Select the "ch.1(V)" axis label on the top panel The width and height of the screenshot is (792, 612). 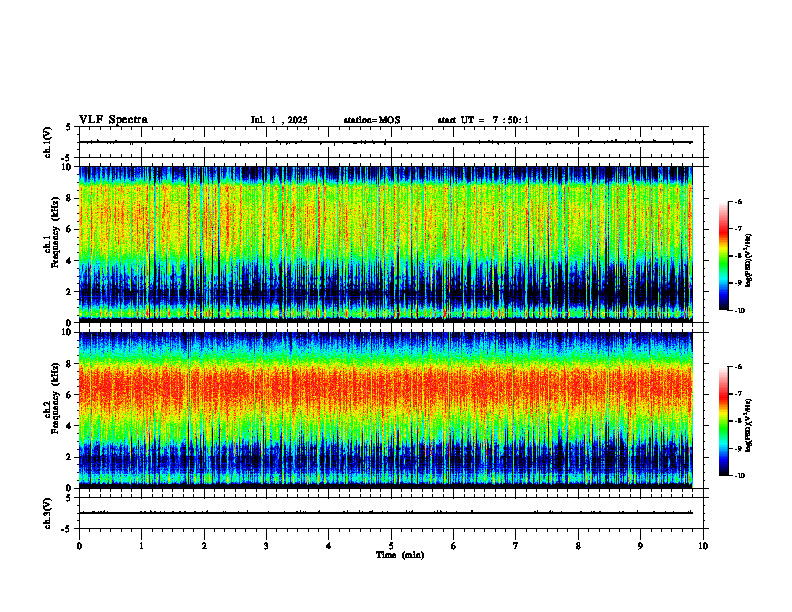(47, 142)
